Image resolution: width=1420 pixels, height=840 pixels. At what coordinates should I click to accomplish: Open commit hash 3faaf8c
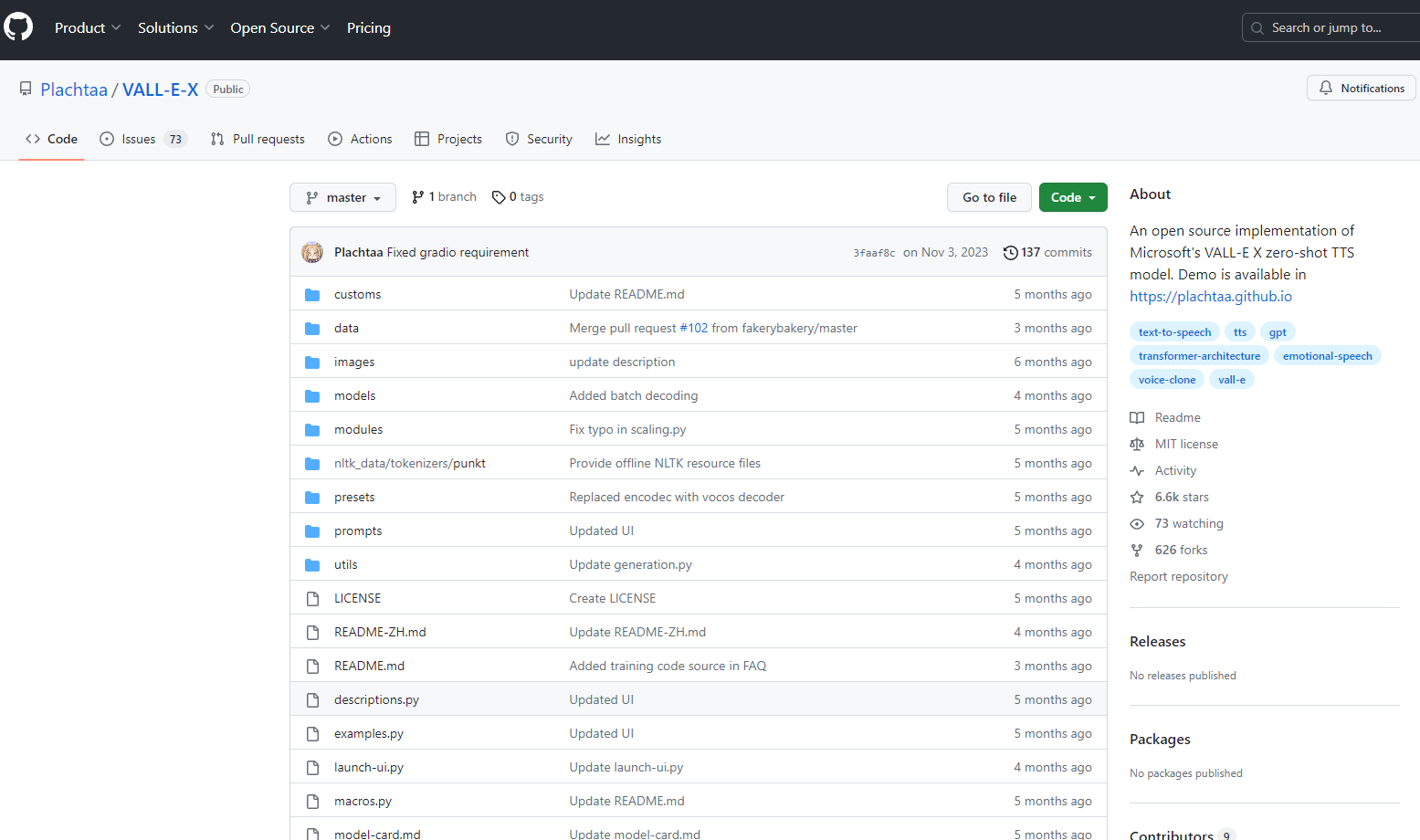pyautogui.click(x=874, y=253)
